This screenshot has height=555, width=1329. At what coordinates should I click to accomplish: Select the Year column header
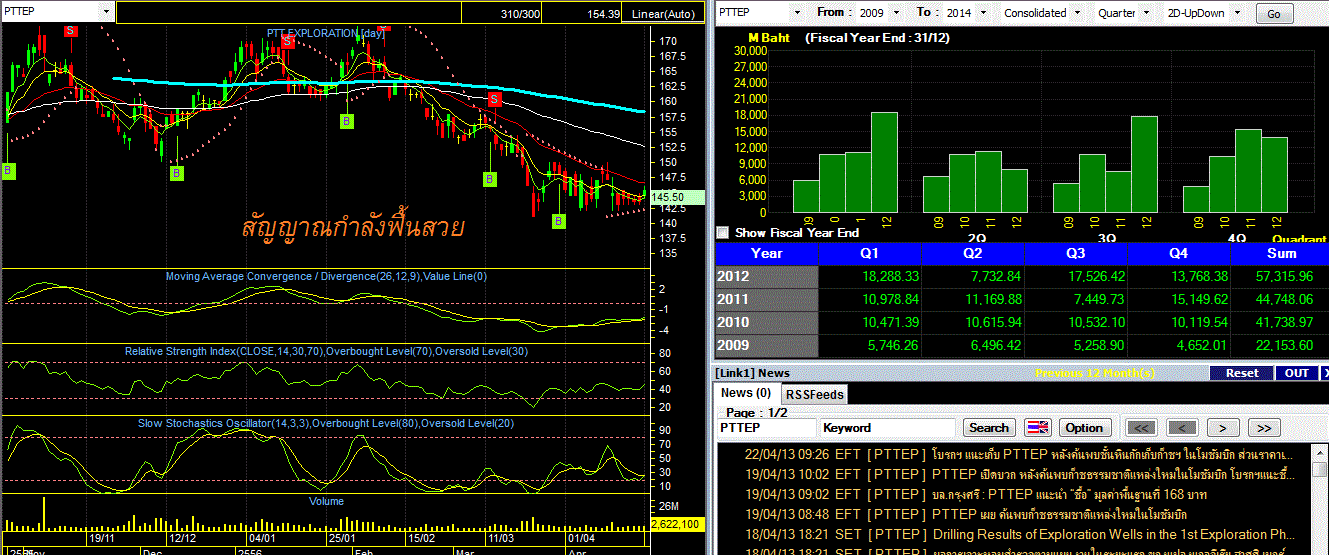pos(767,253)
